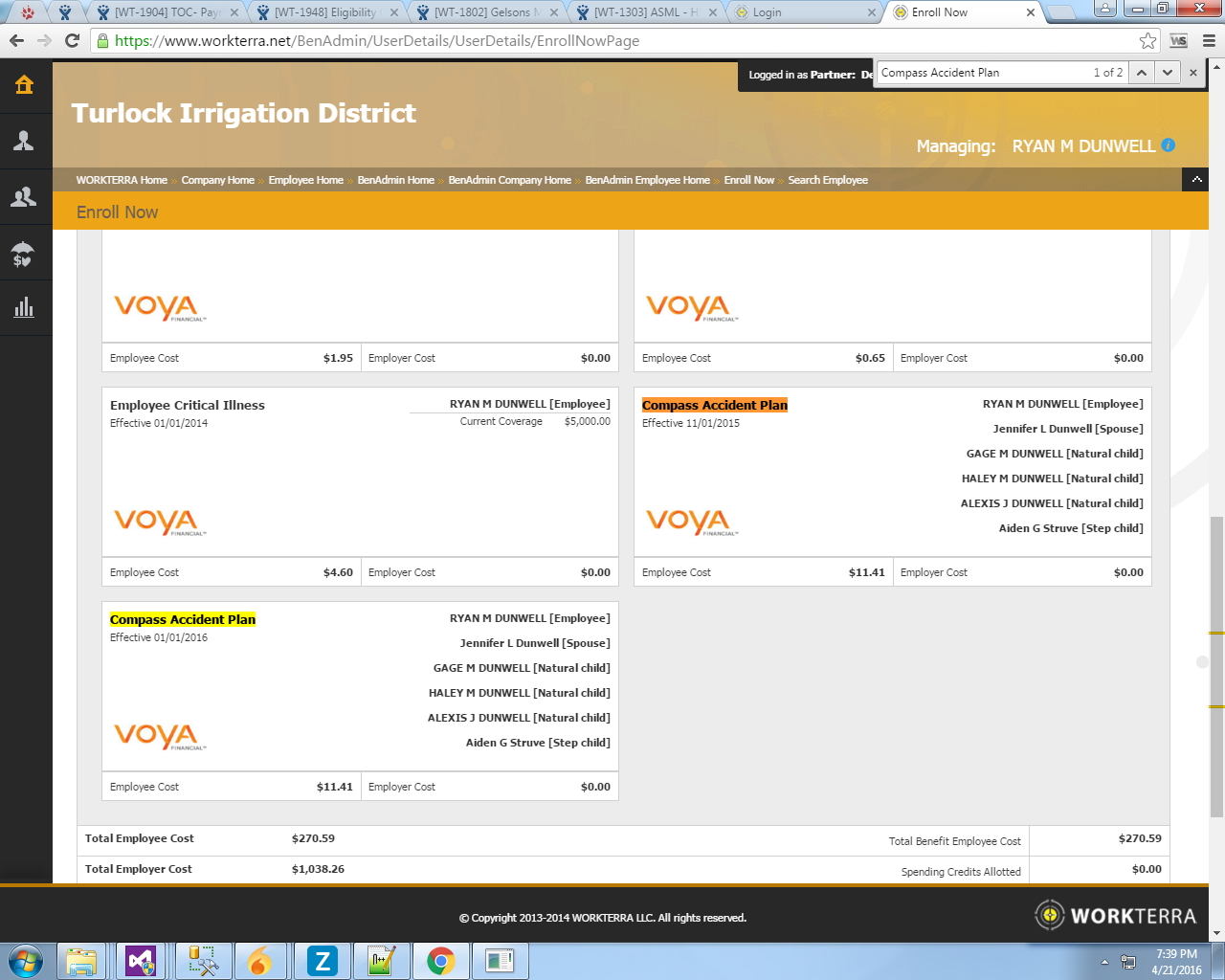Image resolution: width=1225 pixels, height=980 pixels.
Task: Open Google Chrome from the Windows taskbar
Action: (x=440, y=961)
